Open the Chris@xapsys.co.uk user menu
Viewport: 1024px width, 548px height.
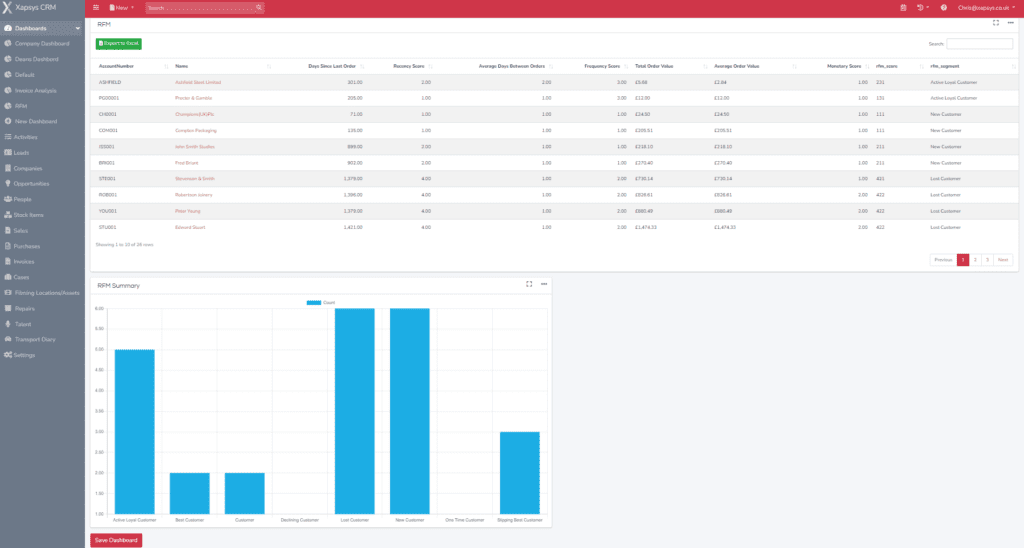[x=986, y=8]
